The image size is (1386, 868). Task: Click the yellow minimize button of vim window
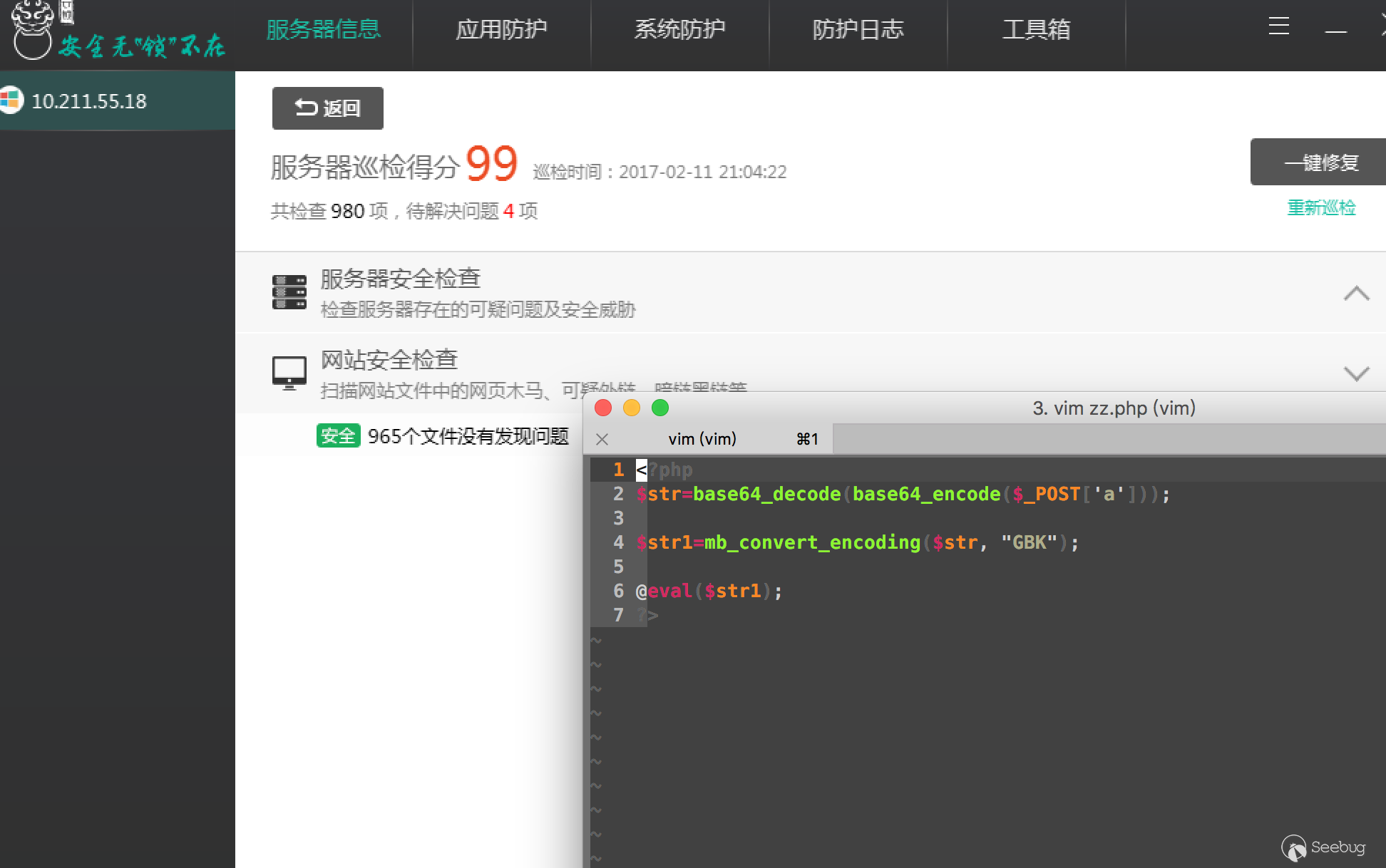(632, 408)
